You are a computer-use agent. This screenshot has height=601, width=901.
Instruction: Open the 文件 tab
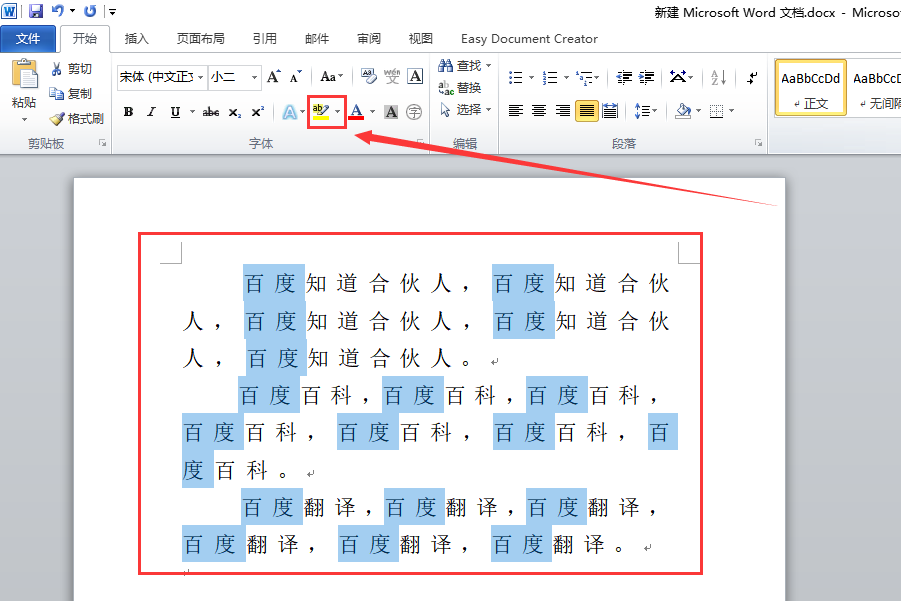[x=28, y=39]
